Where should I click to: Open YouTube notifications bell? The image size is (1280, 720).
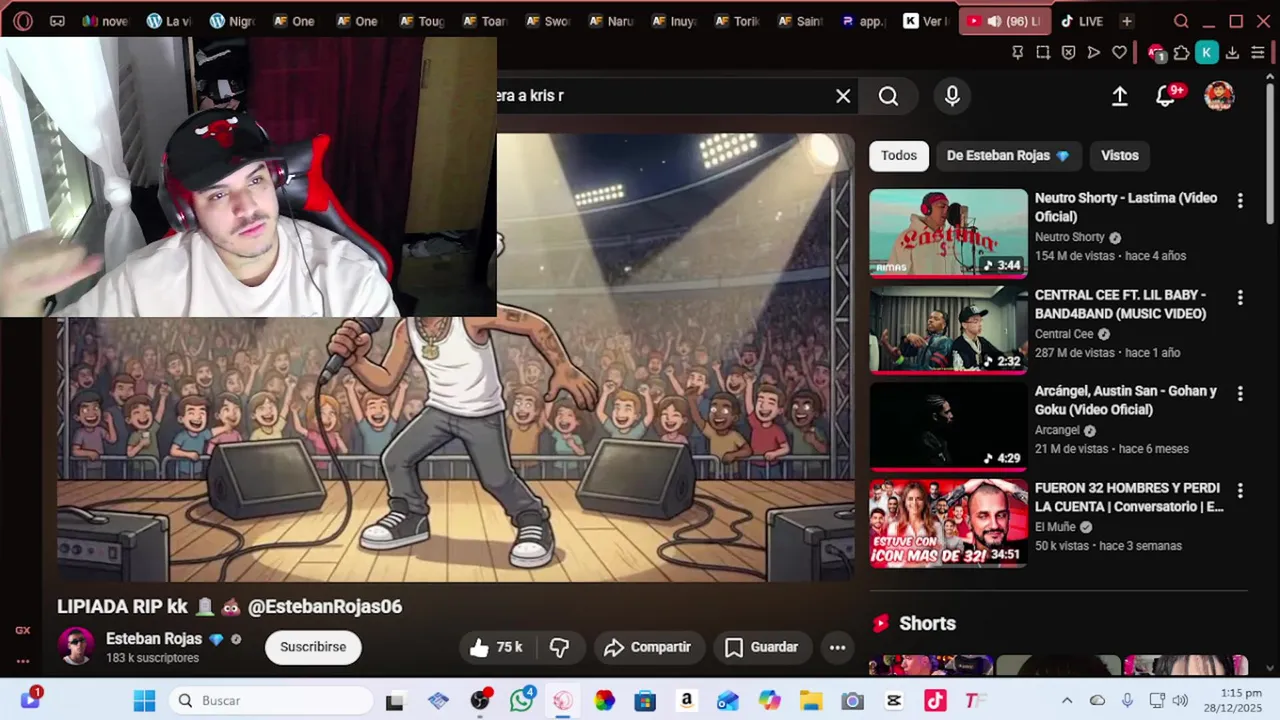(1166, 96)
